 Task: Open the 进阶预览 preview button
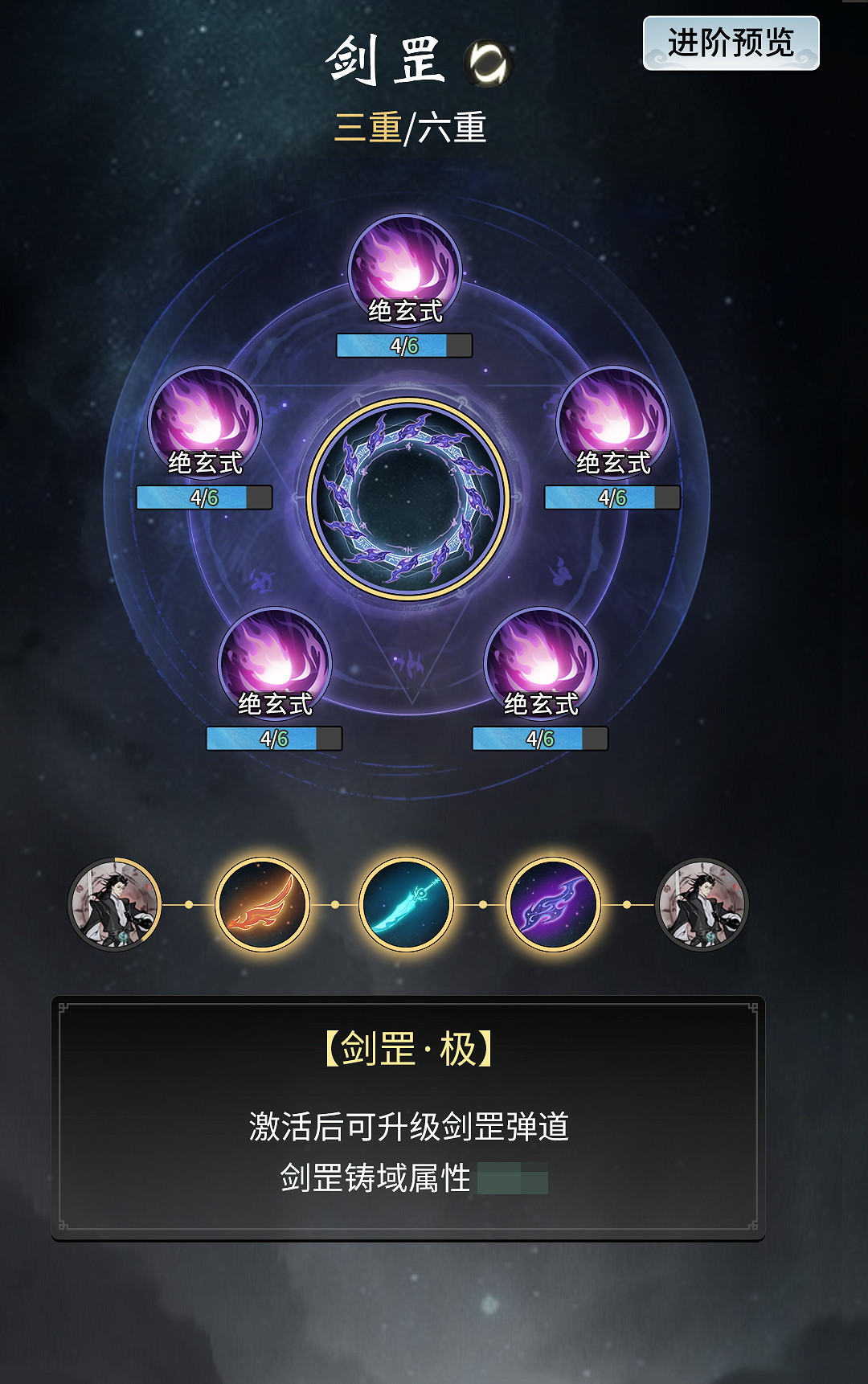pyautogui.click(x=731, y=43)
